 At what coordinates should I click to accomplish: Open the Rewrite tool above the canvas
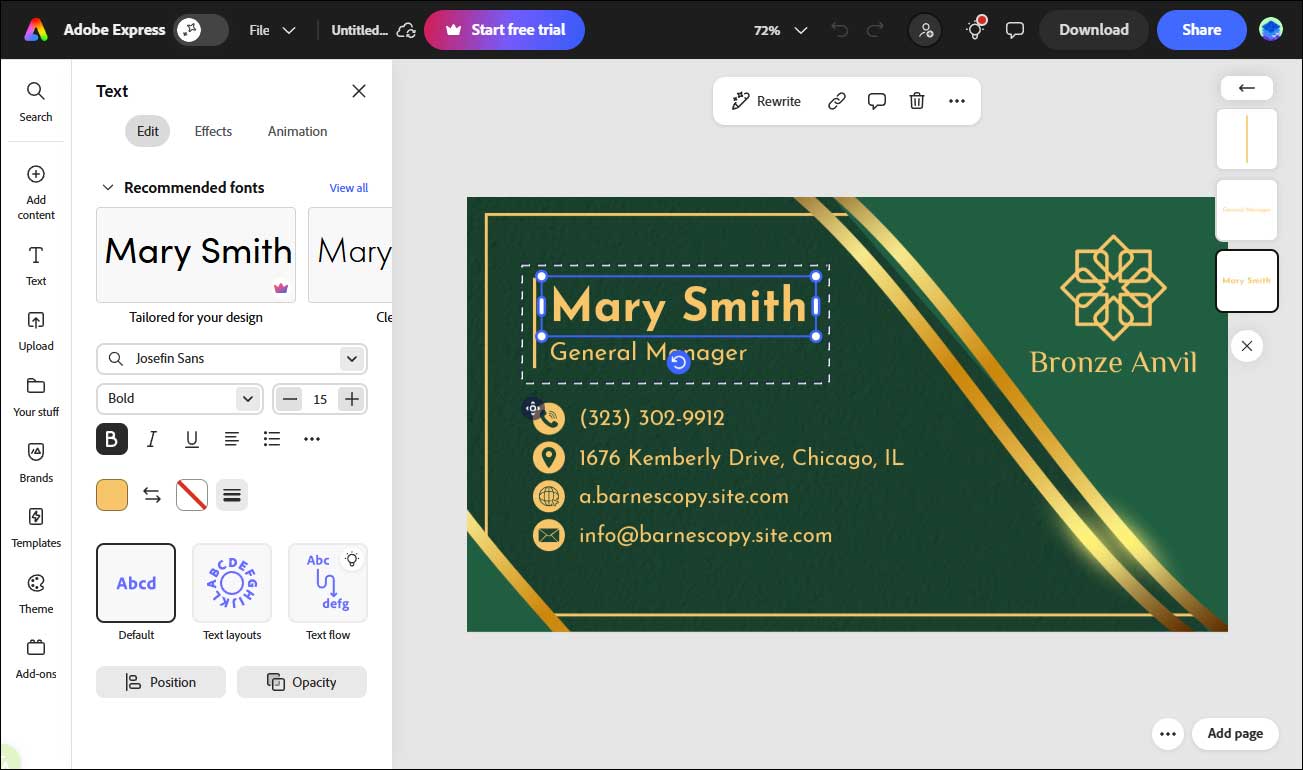point(765,100)
